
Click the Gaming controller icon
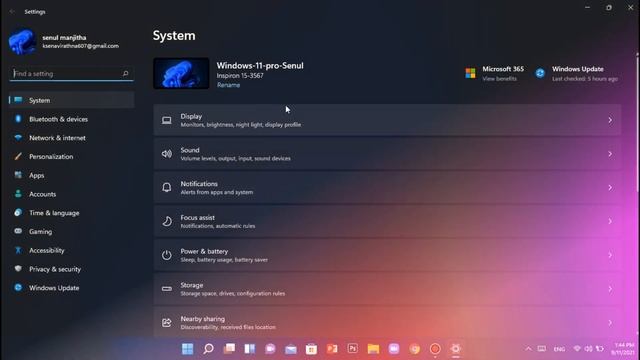click(18, 231)
